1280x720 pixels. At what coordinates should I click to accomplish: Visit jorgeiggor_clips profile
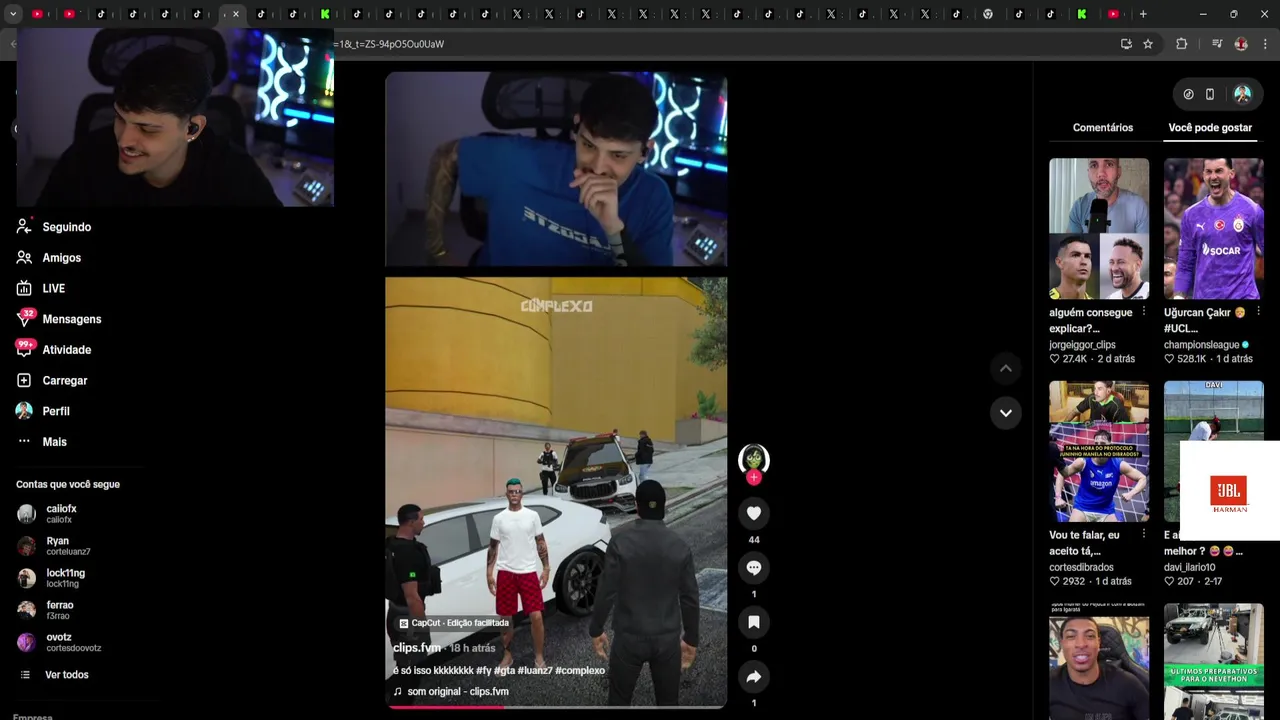(x=1082, y=345)
